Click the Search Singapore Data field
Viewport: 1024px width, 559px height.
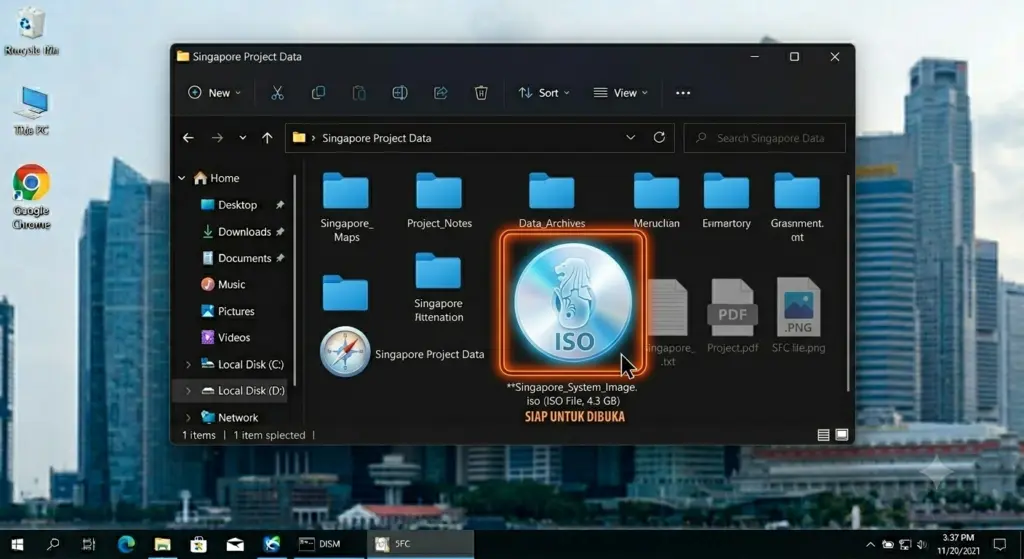pos(765,138)
